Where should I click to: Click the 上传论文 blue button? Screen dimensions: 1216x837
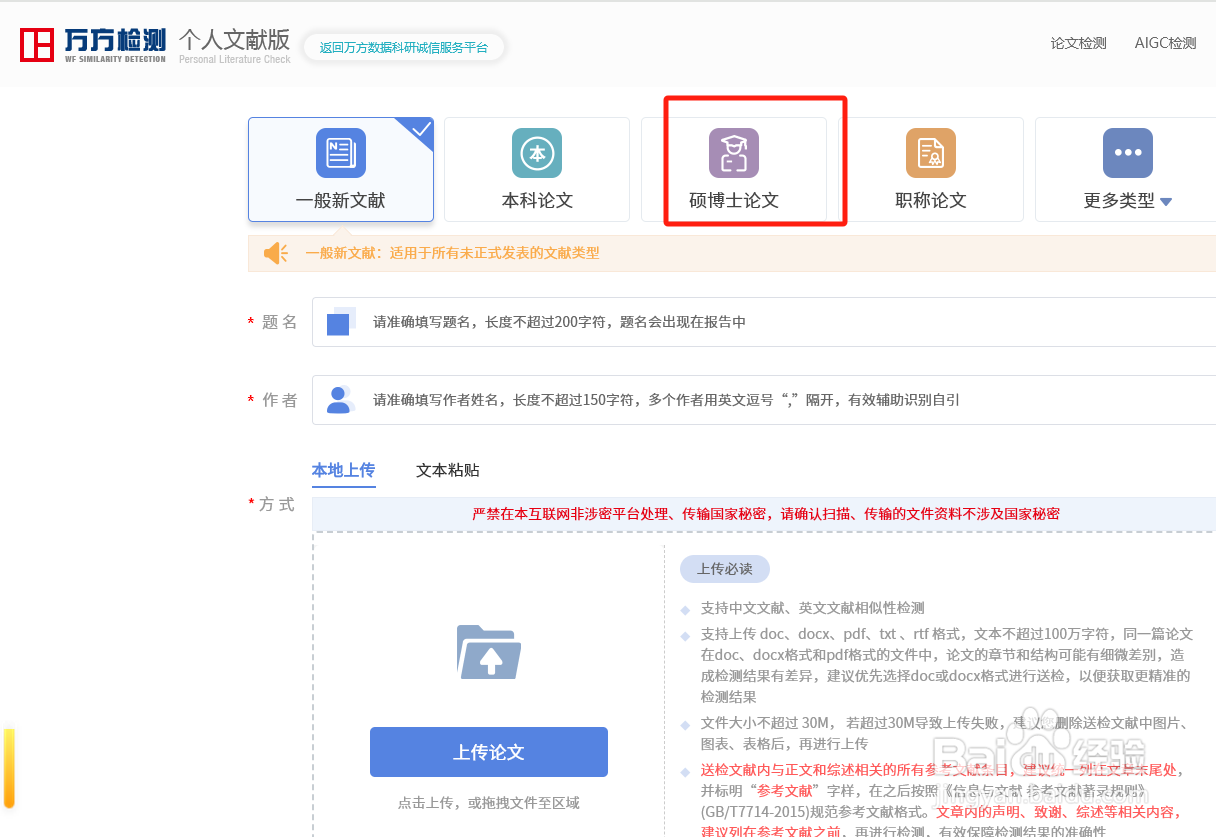tap(488, 752)
